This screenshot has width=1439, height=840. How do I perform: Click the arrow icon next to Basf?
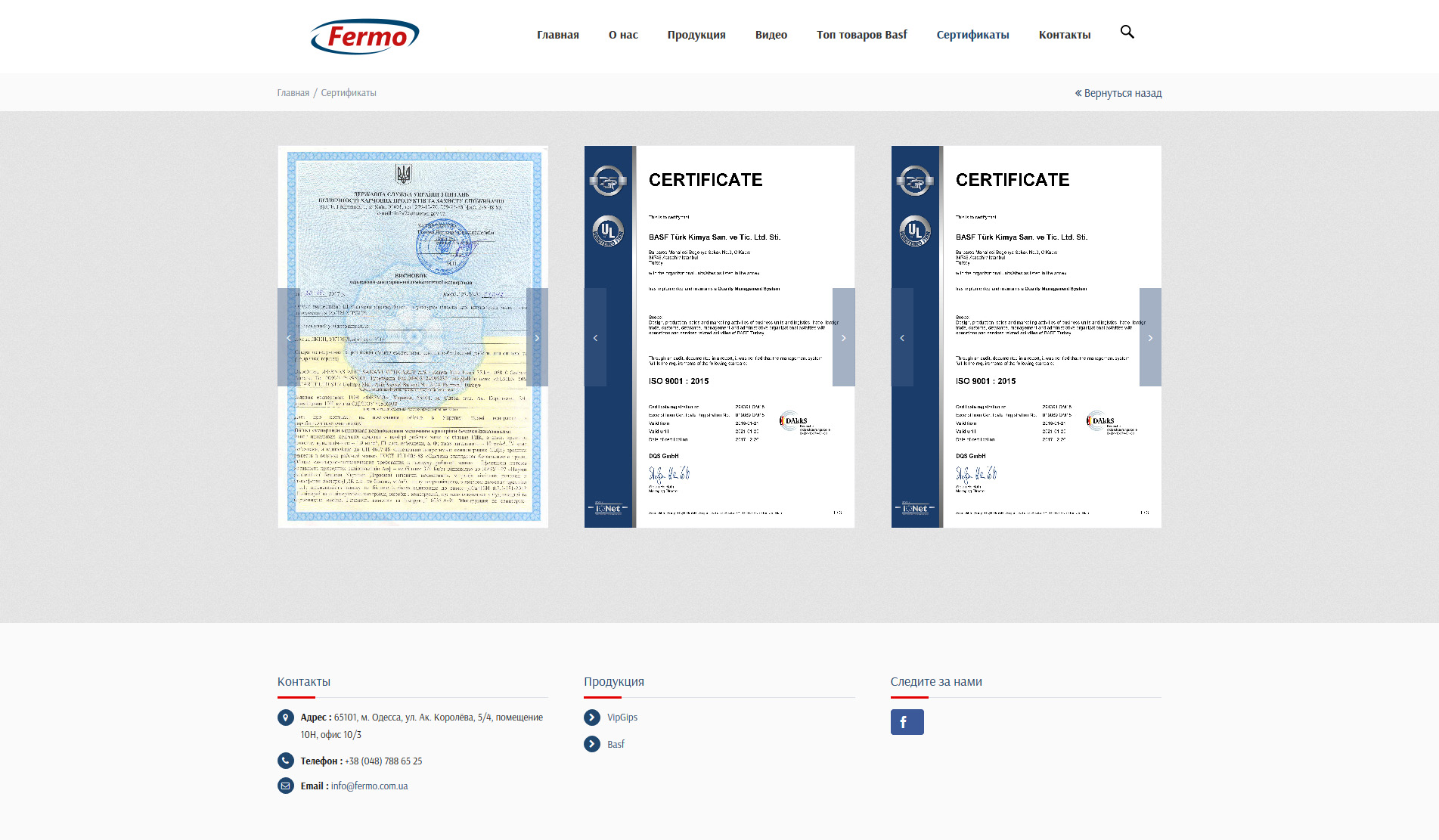(592, 744)
